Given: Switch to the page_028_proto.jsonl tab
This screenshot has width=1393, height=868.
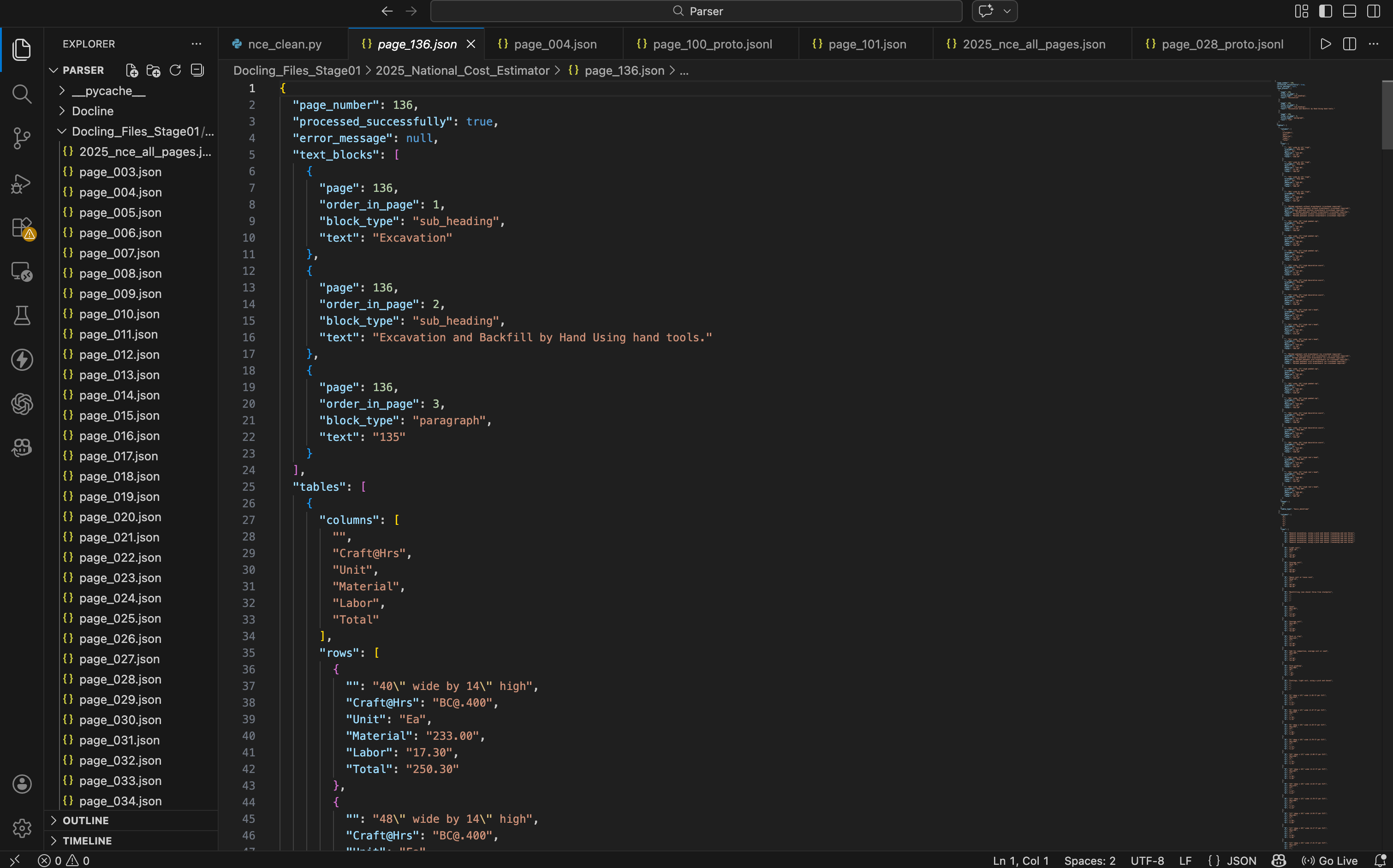Looking at the screenshot, I should coord(1222,44).
